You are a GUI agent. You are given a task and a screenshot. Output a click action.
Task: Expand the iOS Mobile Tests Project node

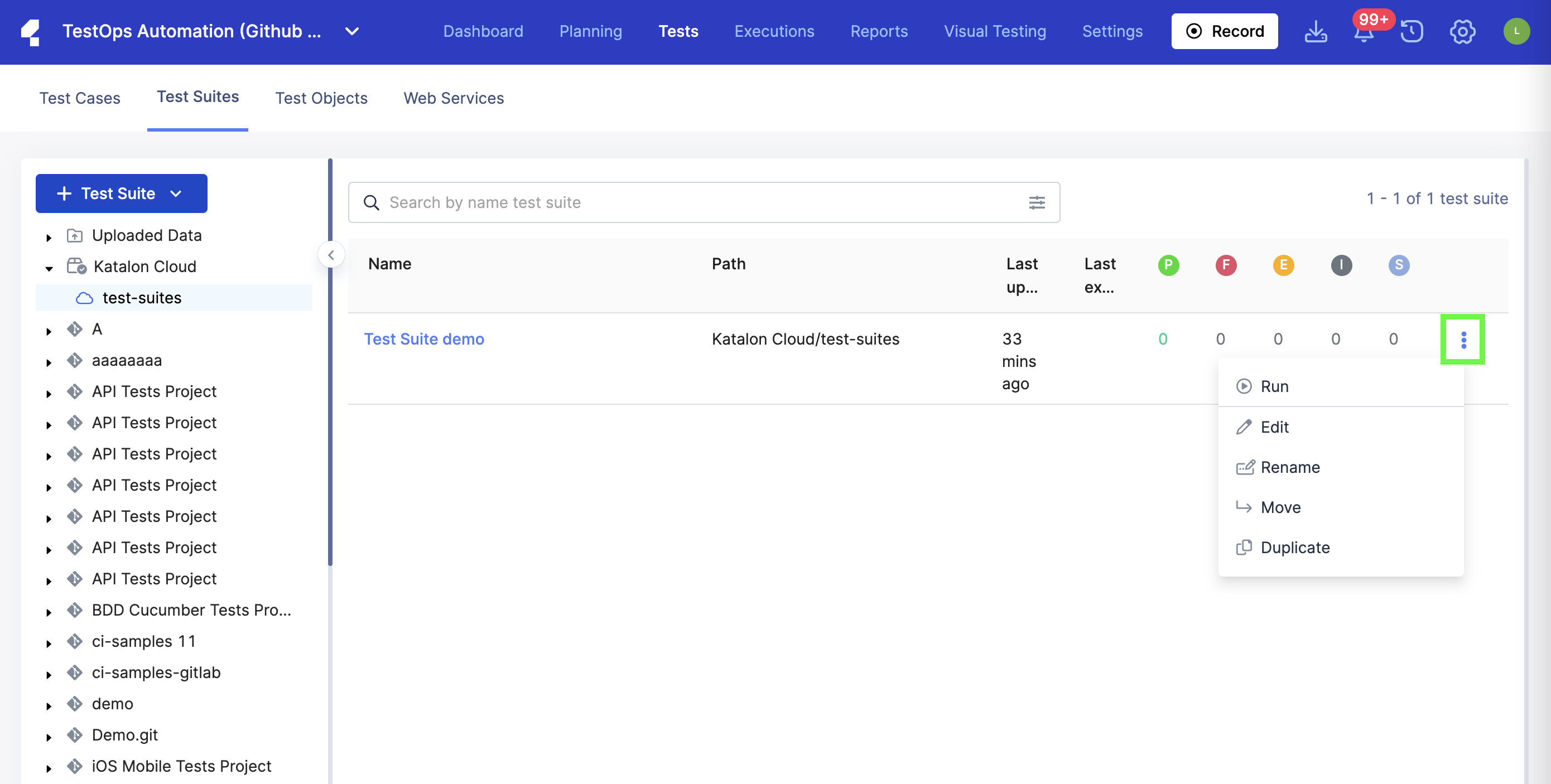pos(49,768)
